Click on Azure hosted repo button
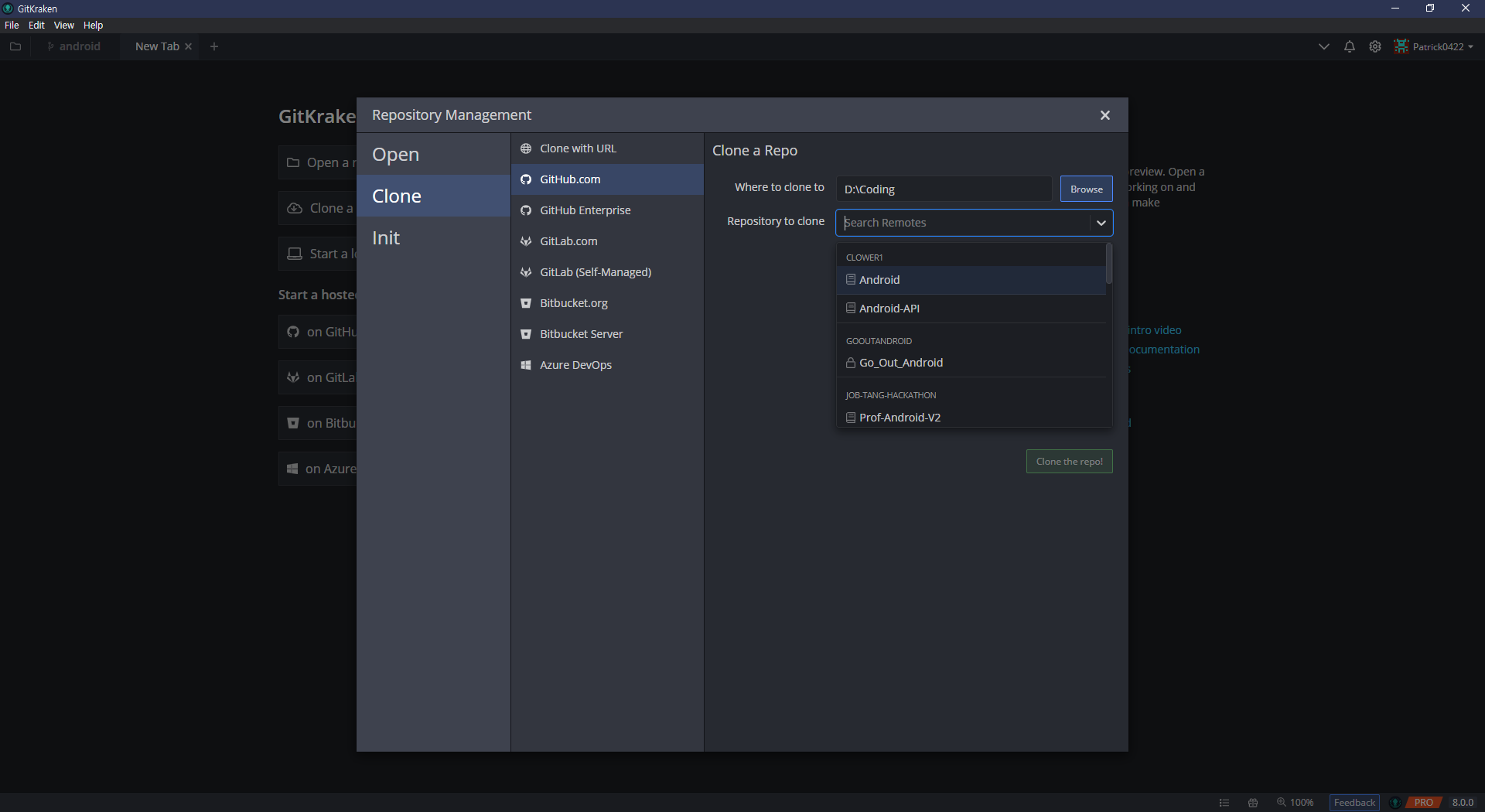 318,469
